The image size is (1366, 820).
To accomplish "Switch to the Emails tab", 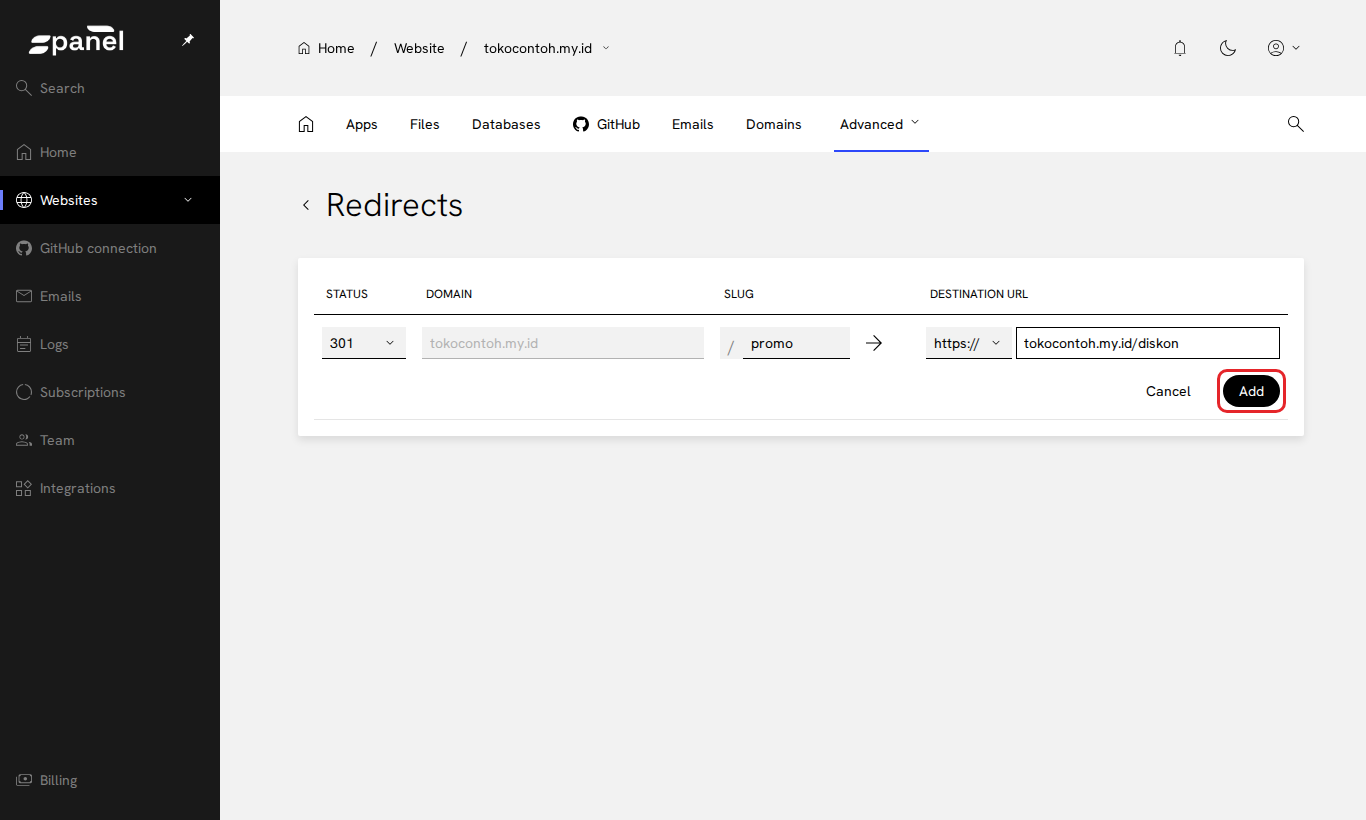I will pos(693,124).
